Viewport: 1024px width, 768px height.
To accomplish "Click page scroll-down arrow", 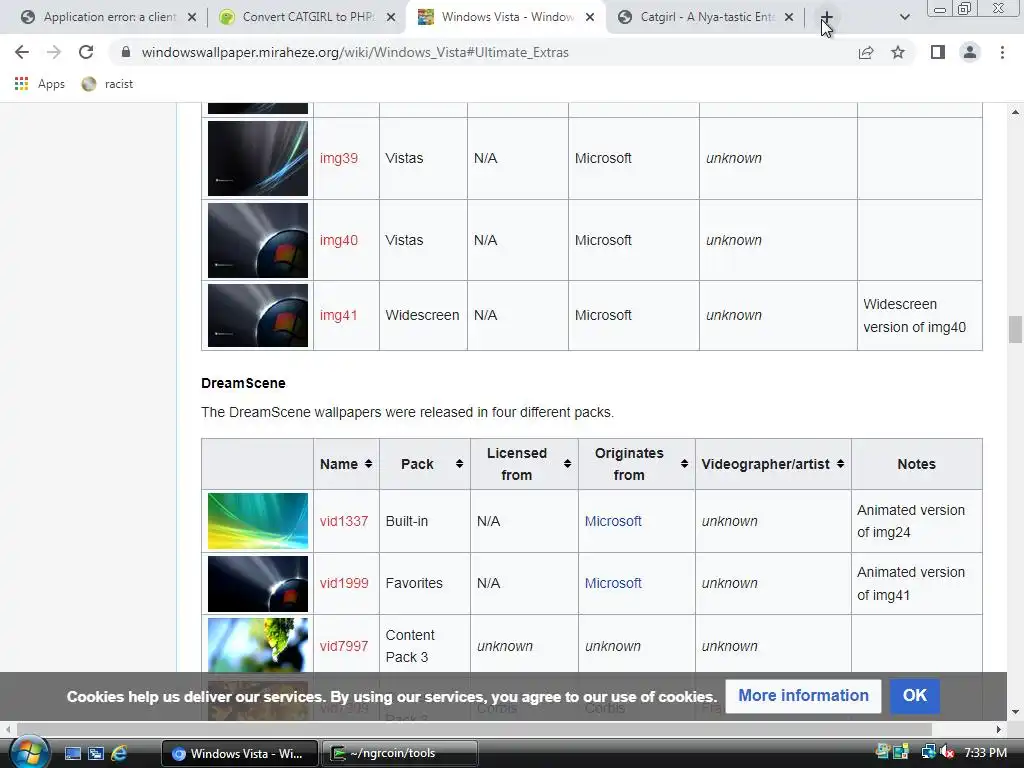I will tap(1015, 712).
